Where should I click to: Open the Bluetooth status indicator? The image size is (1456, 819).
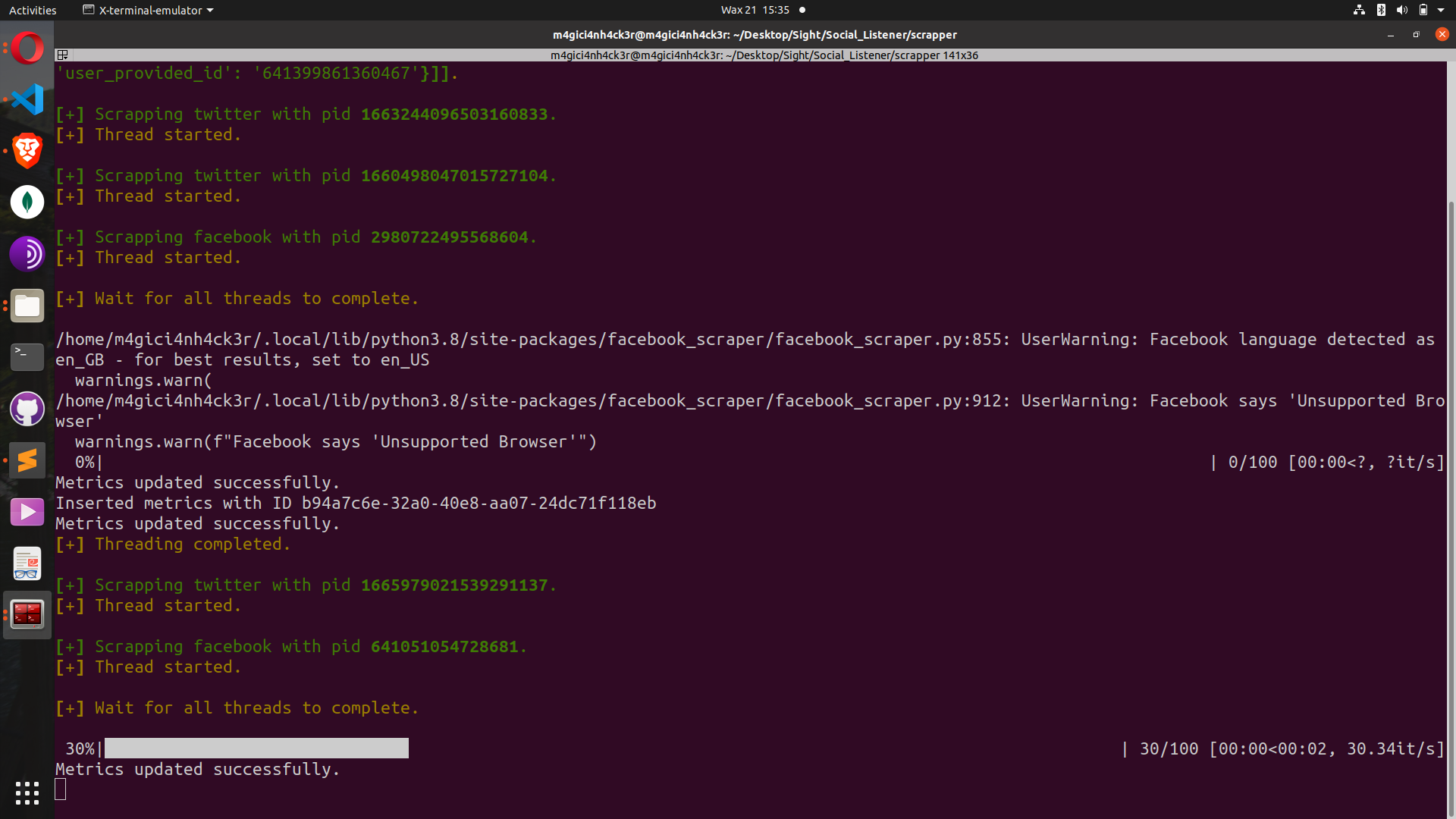point(1381,10)
